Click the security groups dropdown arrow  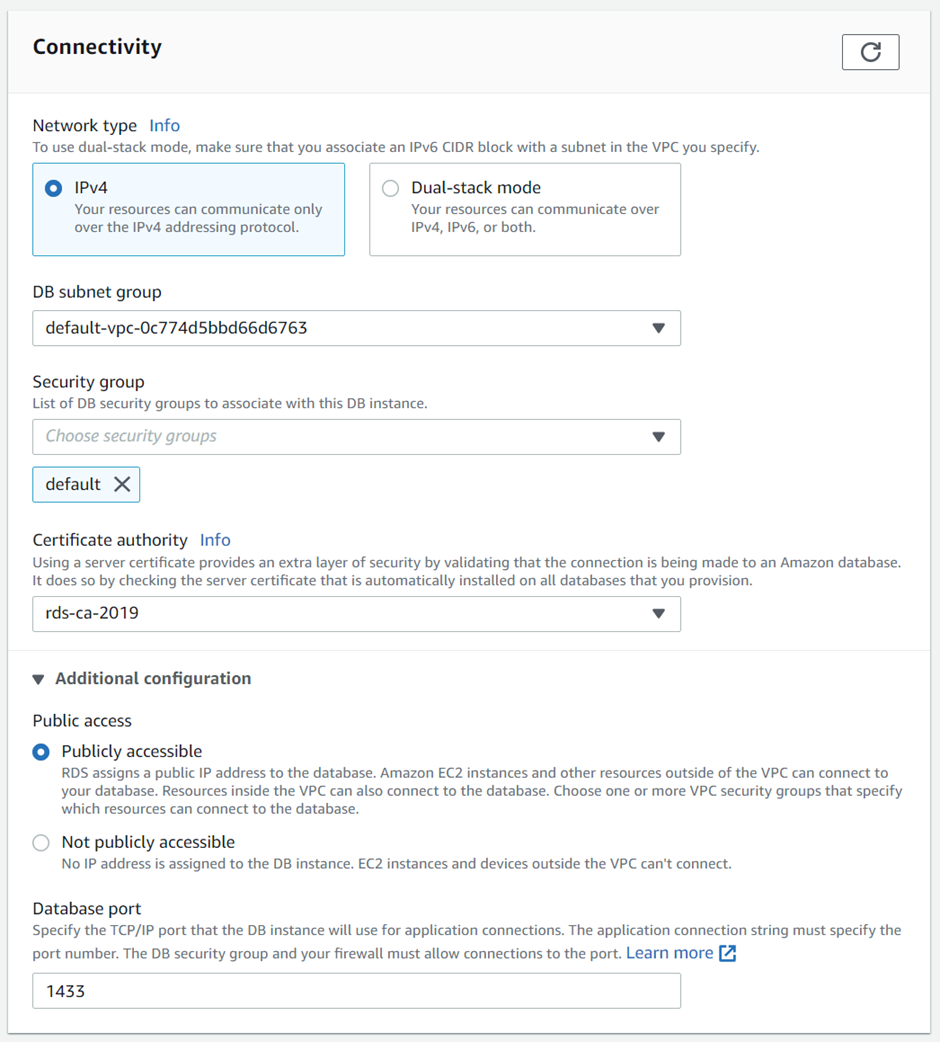tap(658, 437)
